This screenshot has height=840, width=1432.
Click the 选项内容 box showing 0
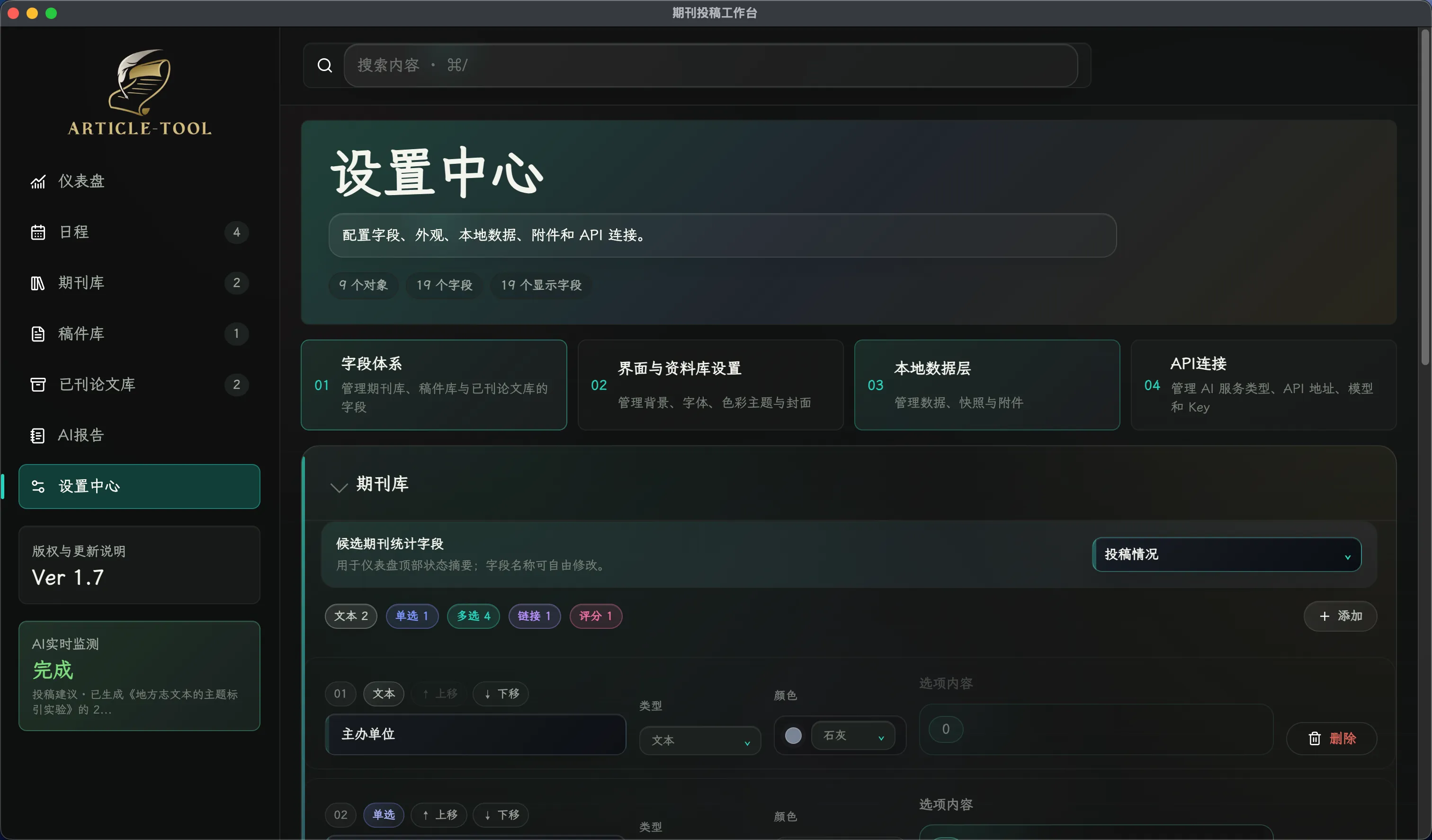coord(1096,730)
